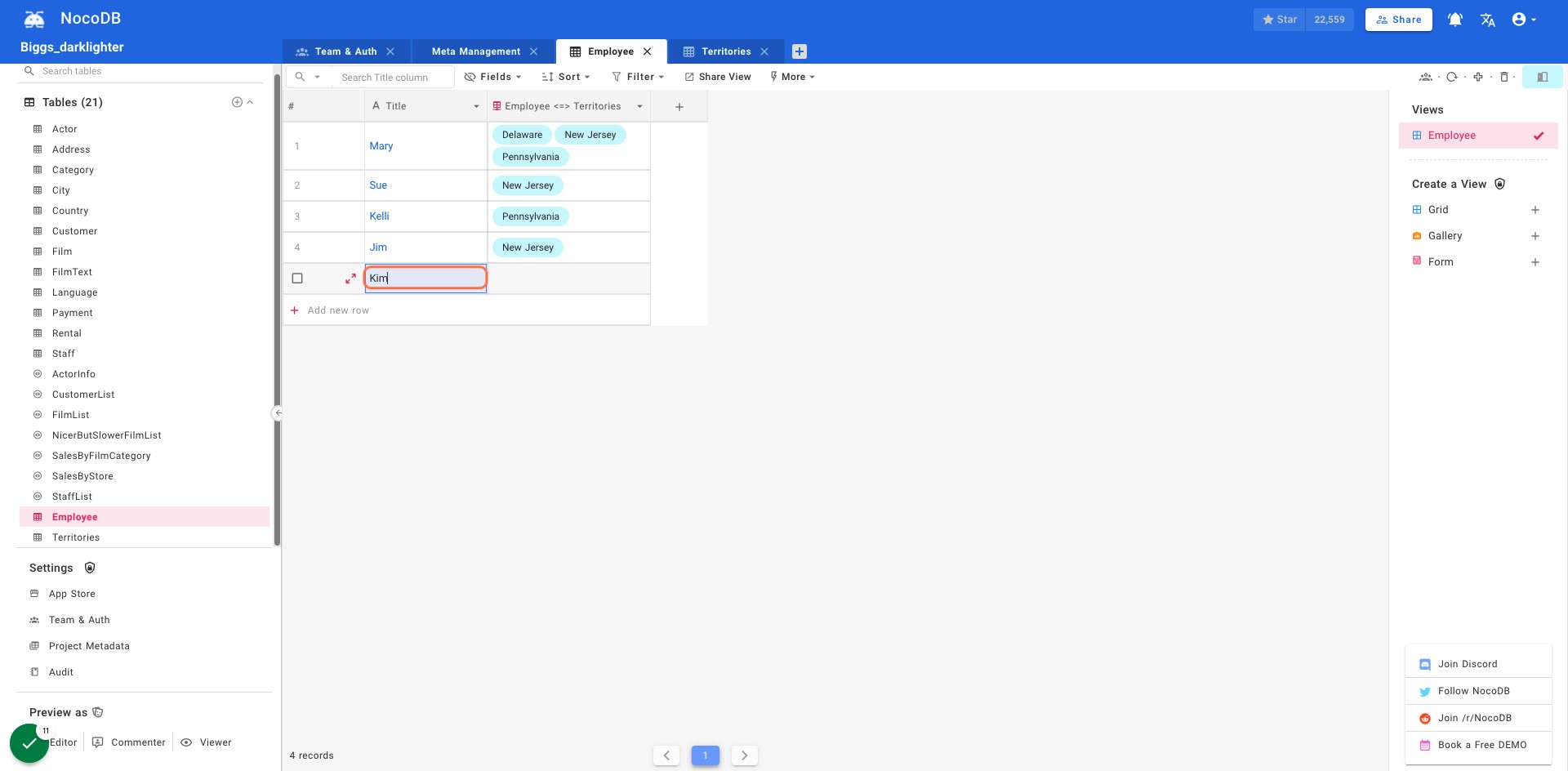Image resolution: width=1568 pixels, height=771 pixels.
Task: Open the Fields dropdown
Action: tap(492, 77)
